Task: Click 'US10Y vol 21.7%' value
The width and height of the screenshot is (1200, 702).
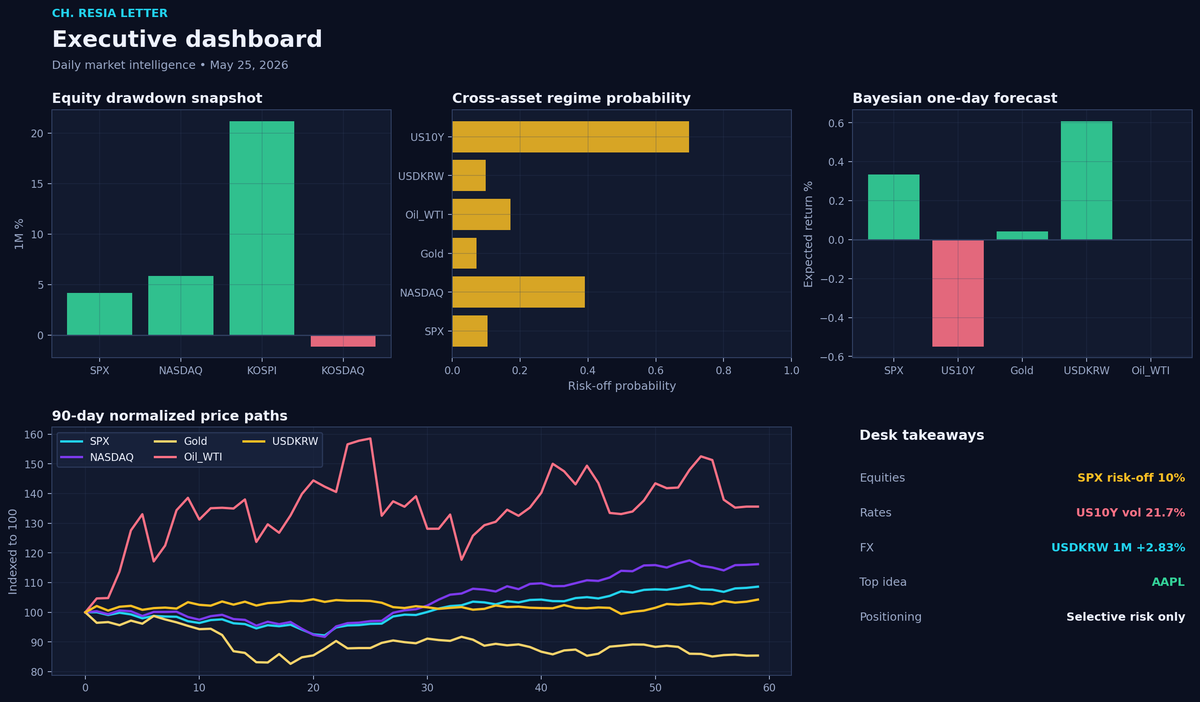Action: point(1130,513)
